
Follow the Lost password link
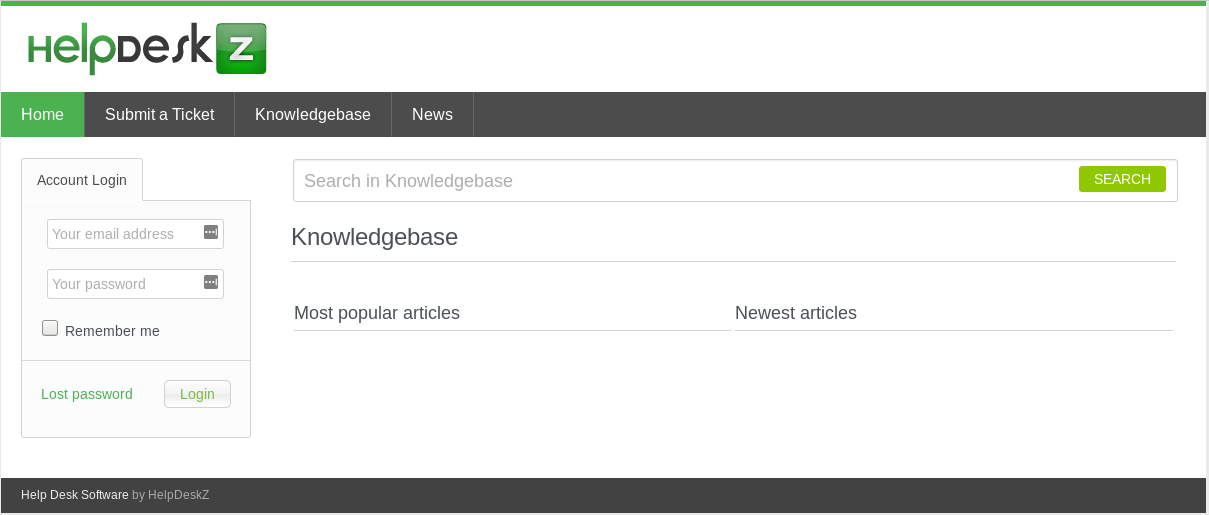pos(87,394)
